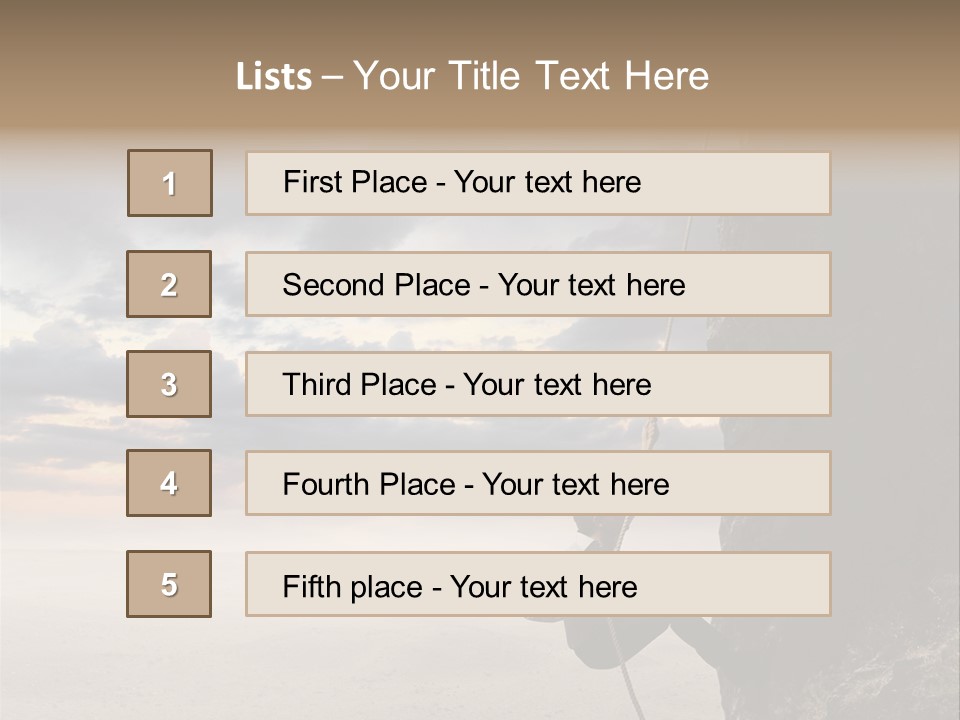The width and height of the screenshot is (960, 720).
Task: Click the number 3 box
Action: [169, 384]
